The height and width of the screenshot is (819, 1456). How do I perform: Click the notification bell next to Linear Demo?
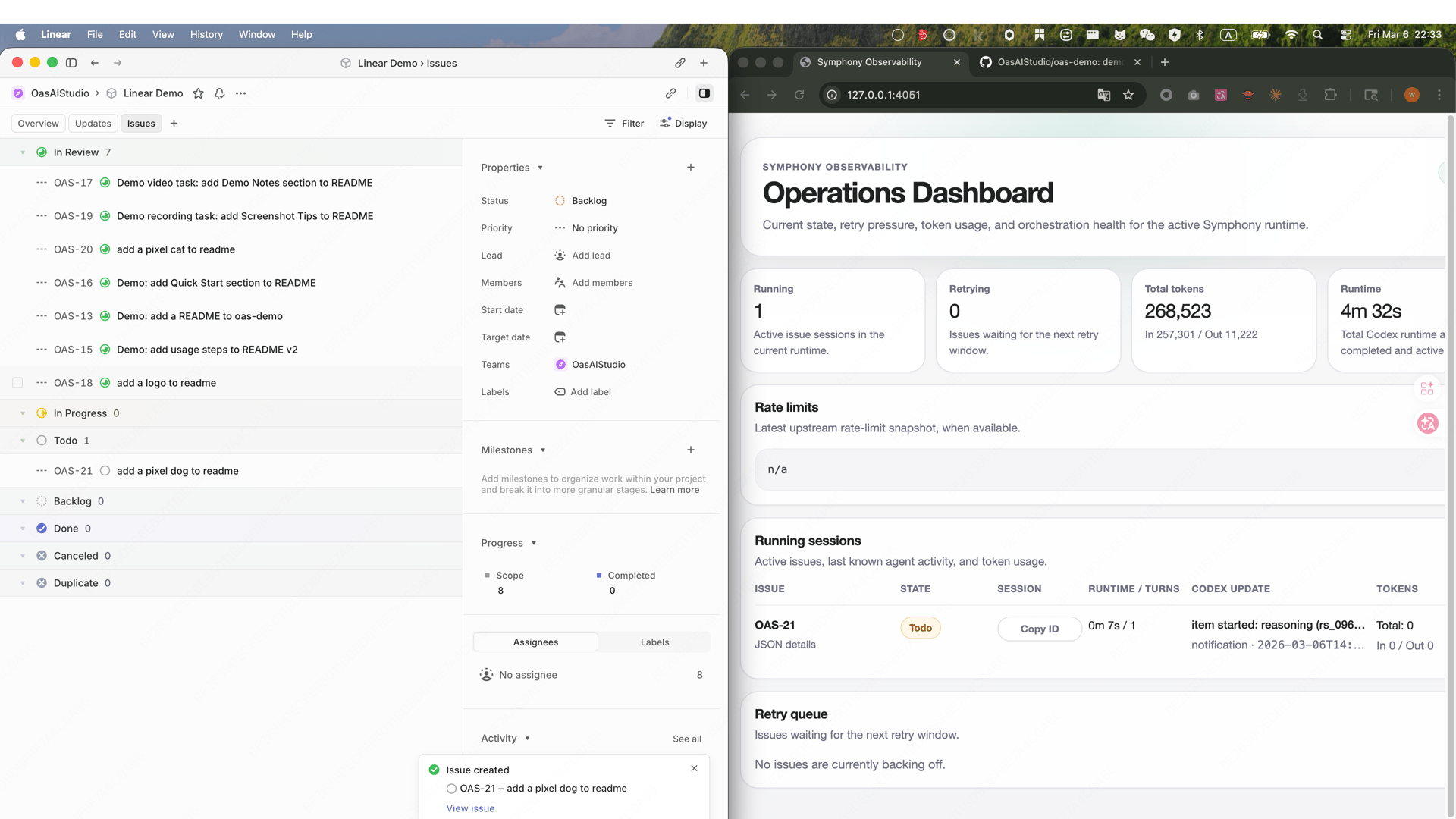point(219,93)
